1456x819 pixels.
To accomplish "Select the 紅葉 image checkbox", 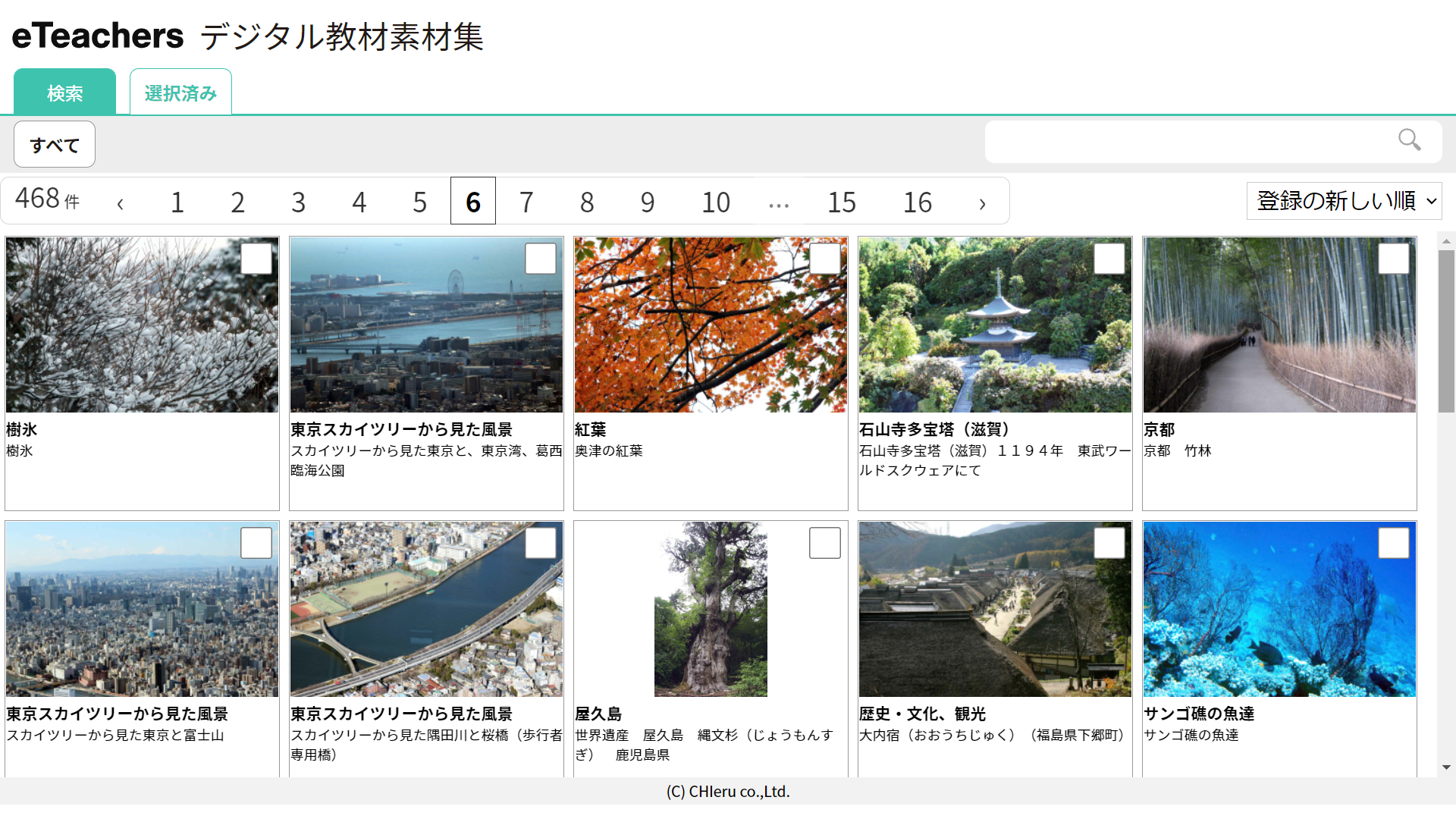I will pyautogui.click(x=825, y=259).
